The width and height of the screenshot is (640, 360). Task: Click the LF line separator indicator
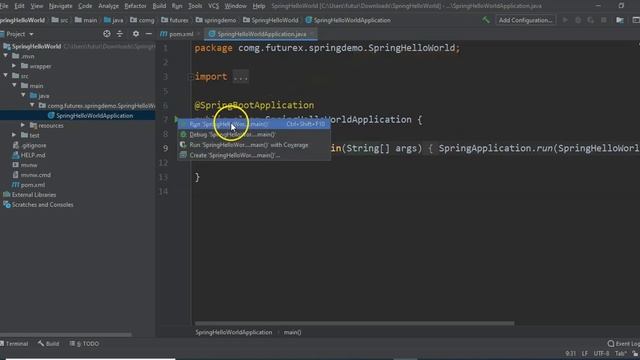tap(585, 353)
